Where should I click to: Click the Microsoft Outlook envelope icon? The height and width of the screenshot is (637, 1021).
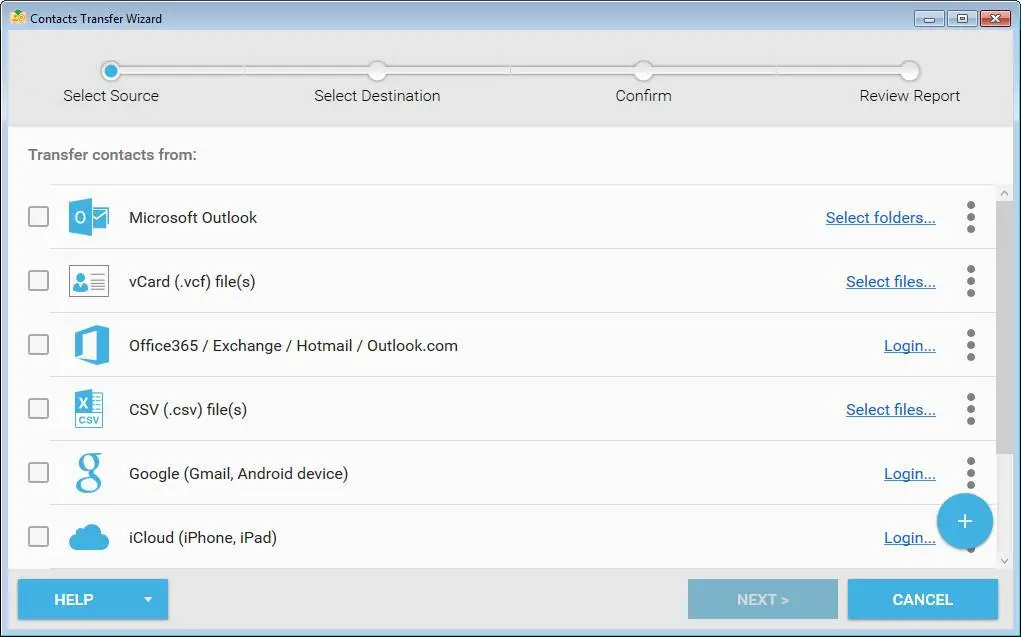tap(89, 217)
